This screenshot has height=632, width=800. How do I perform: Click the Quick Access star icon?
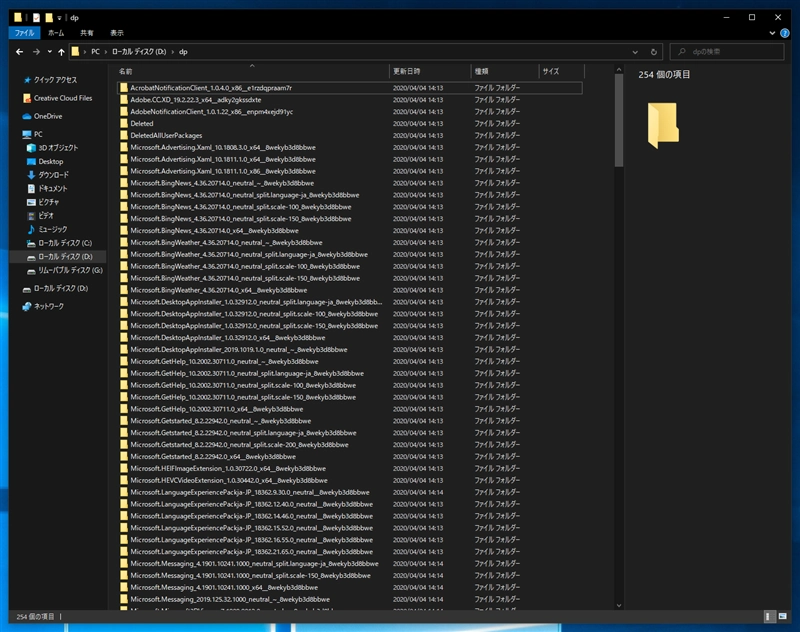point(27,80)
